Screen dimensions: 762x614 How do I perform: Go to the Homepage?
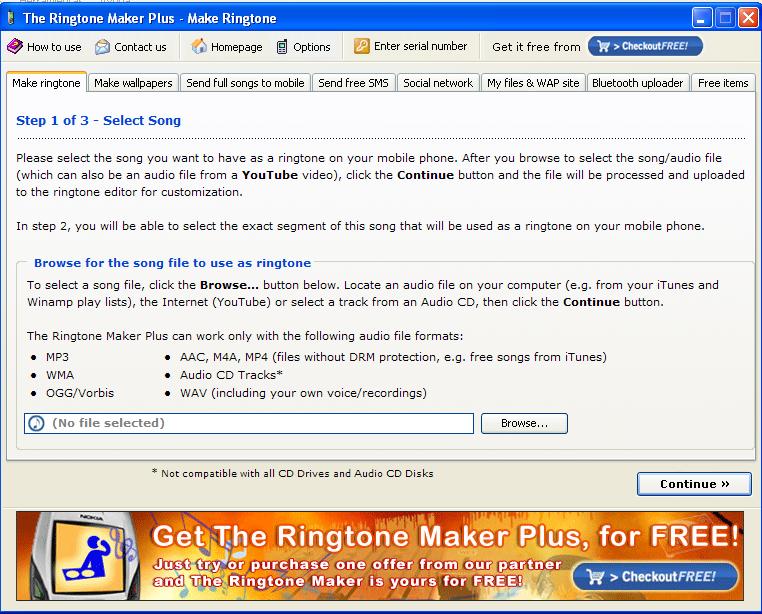click(226, 47)
